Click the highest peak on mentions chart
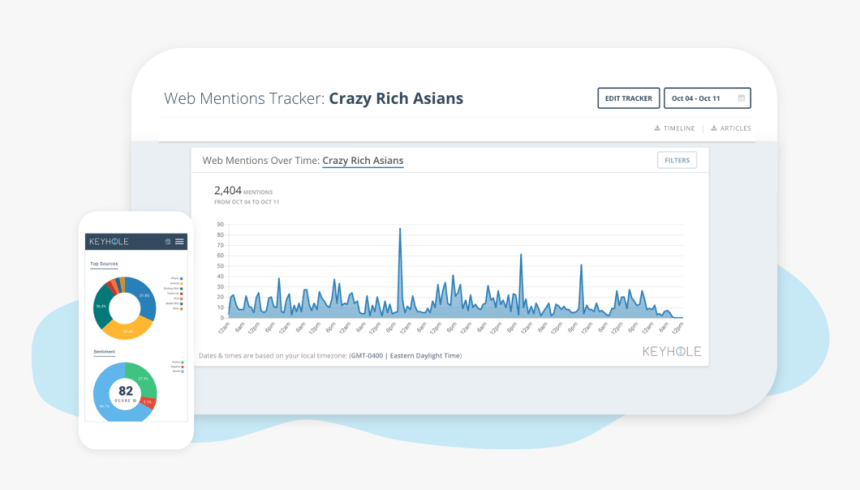 (x=400, y=229)
